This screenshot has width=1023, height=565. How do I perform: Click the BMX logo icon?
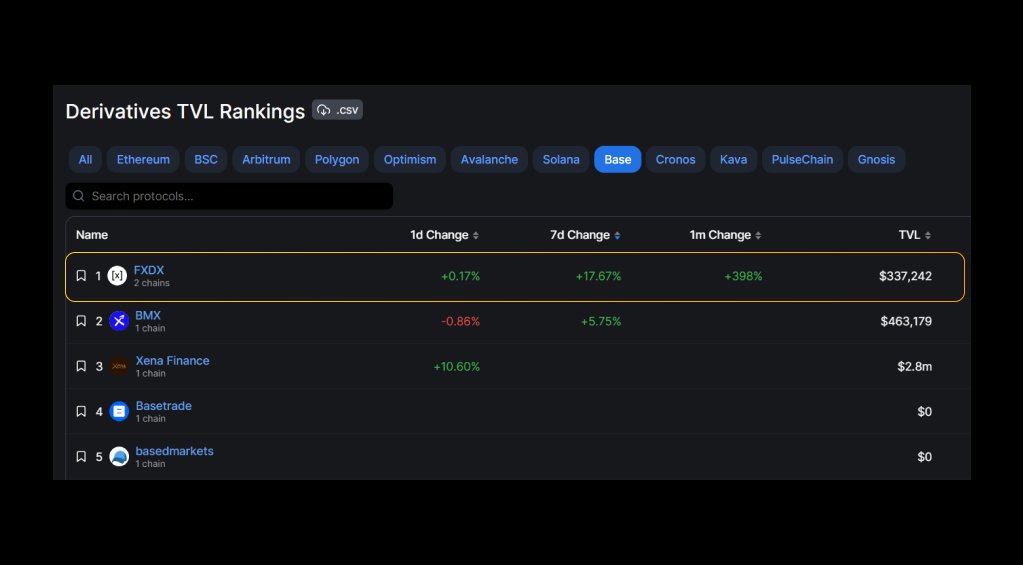[x=119, y=321]
